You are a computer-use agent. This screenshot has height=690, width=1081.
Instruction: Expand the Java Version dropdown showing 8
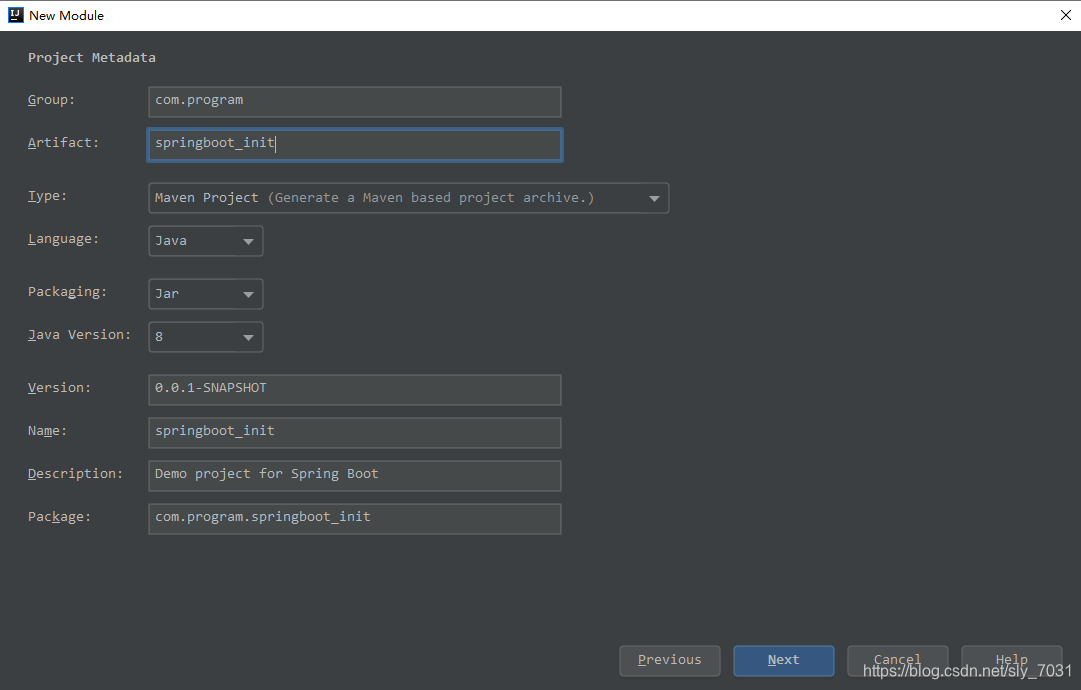tap(205, 337)
